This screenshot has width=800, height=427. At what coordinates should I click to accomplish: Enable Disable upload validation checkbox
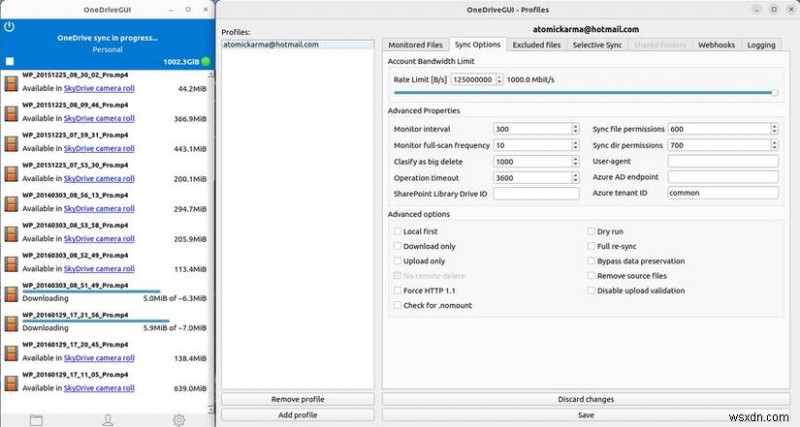click(x=591, y=290)
